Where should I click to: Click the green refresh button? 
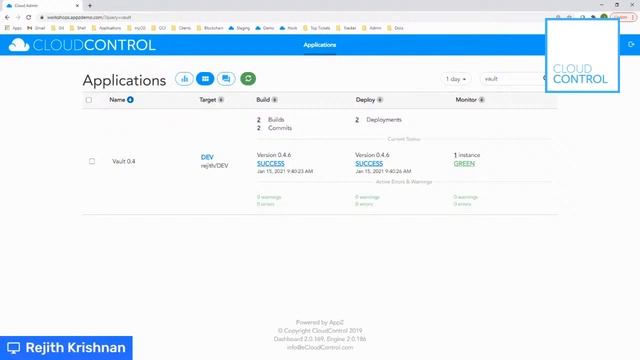coord(248,78)
